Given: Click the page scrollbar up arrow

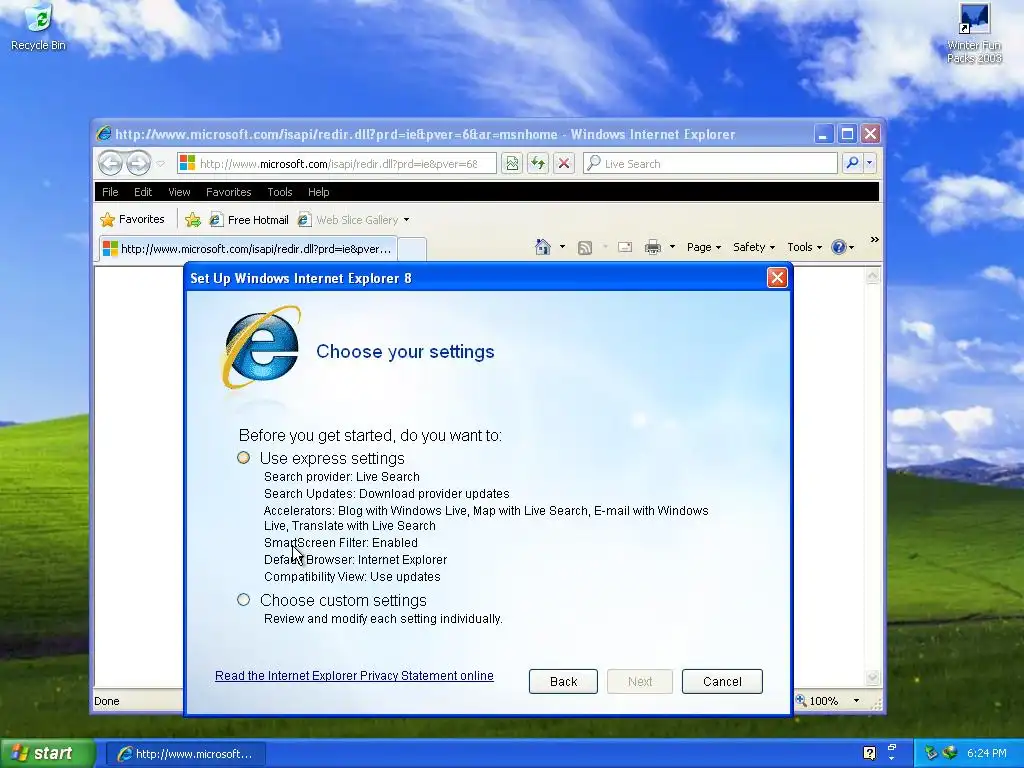Looking at the screenshot, I should [872, 276].
